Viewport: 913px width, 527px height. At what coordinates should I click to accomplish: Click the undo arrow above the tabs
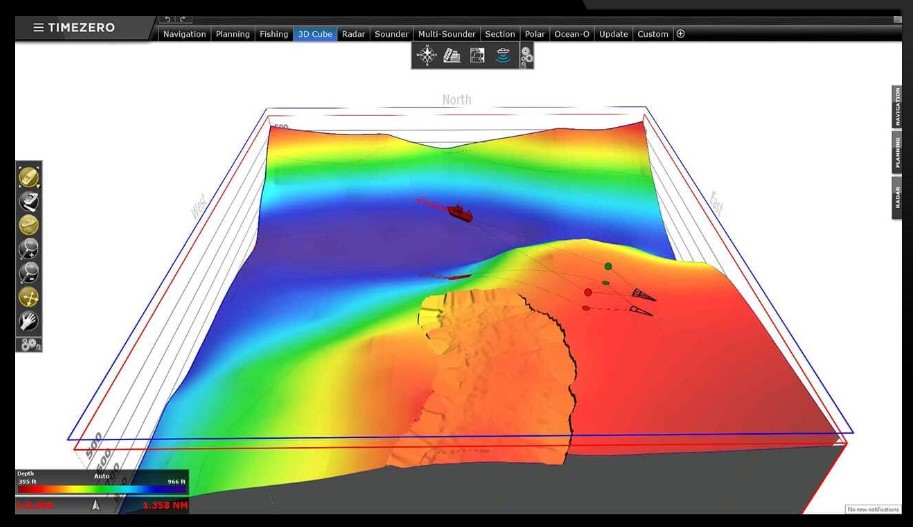pos(167,19)
